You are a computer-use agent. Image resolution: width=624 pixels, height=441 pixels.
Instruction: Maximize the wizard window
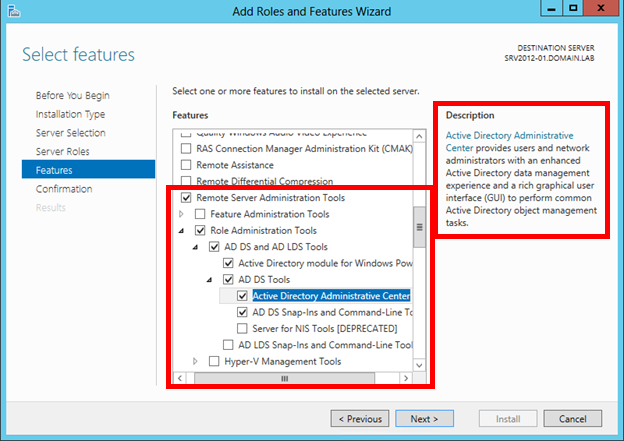pyautogui.click(x=573, y=8)
